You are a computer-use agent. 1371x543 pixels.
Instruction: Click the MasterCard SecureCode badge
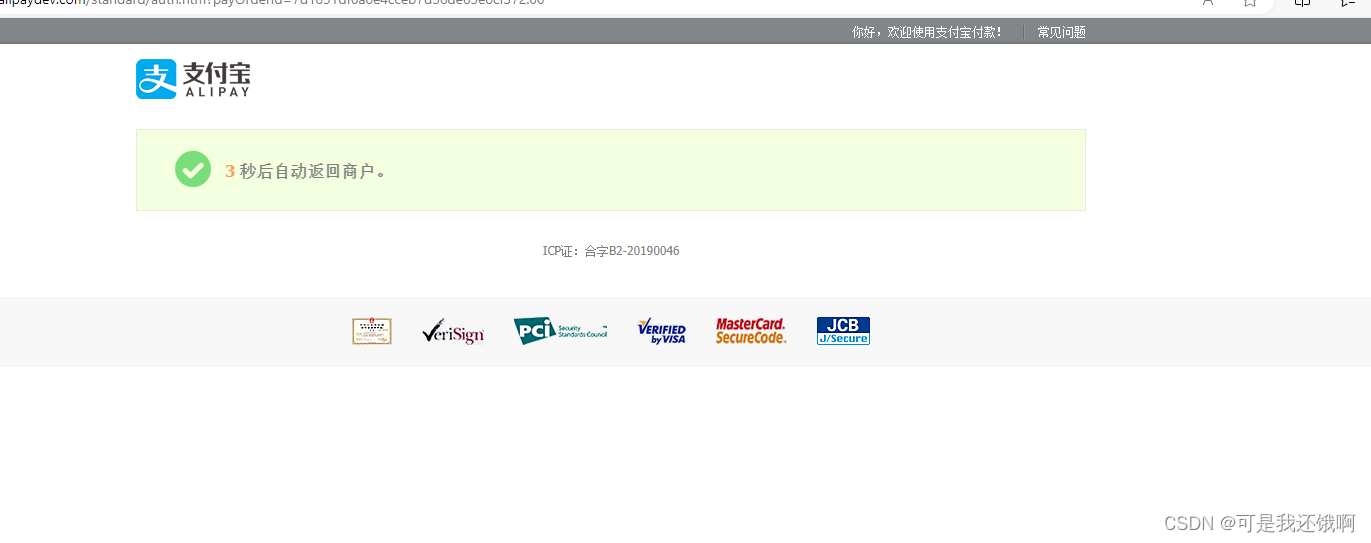751,331
